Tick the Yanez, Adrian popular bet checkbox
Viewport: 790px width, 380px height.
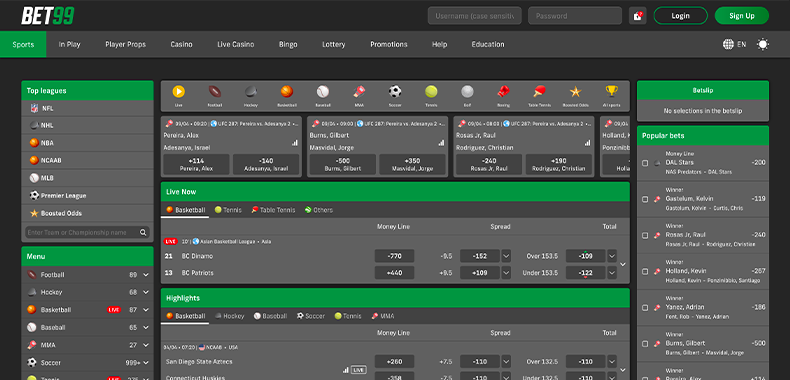(645, 307)
